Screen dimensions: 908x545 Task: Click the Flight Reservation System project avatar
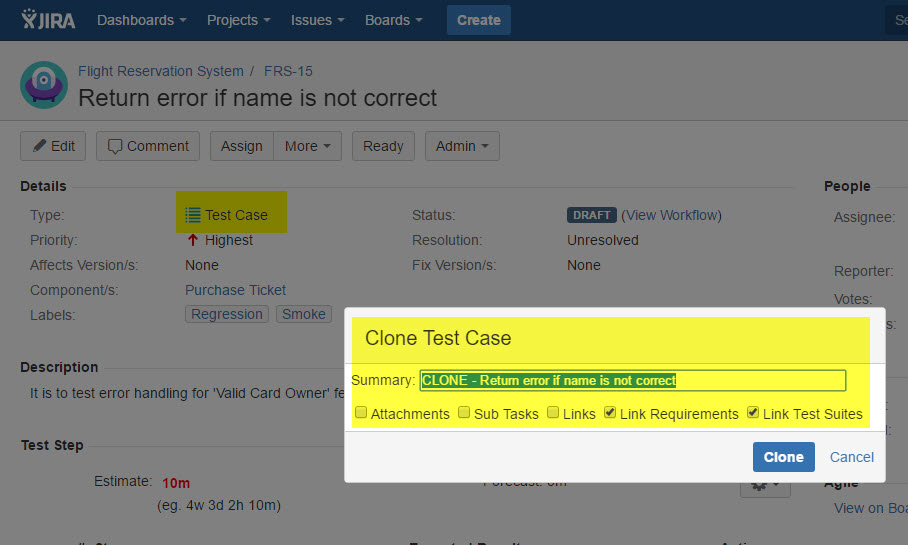click(44, 85)
